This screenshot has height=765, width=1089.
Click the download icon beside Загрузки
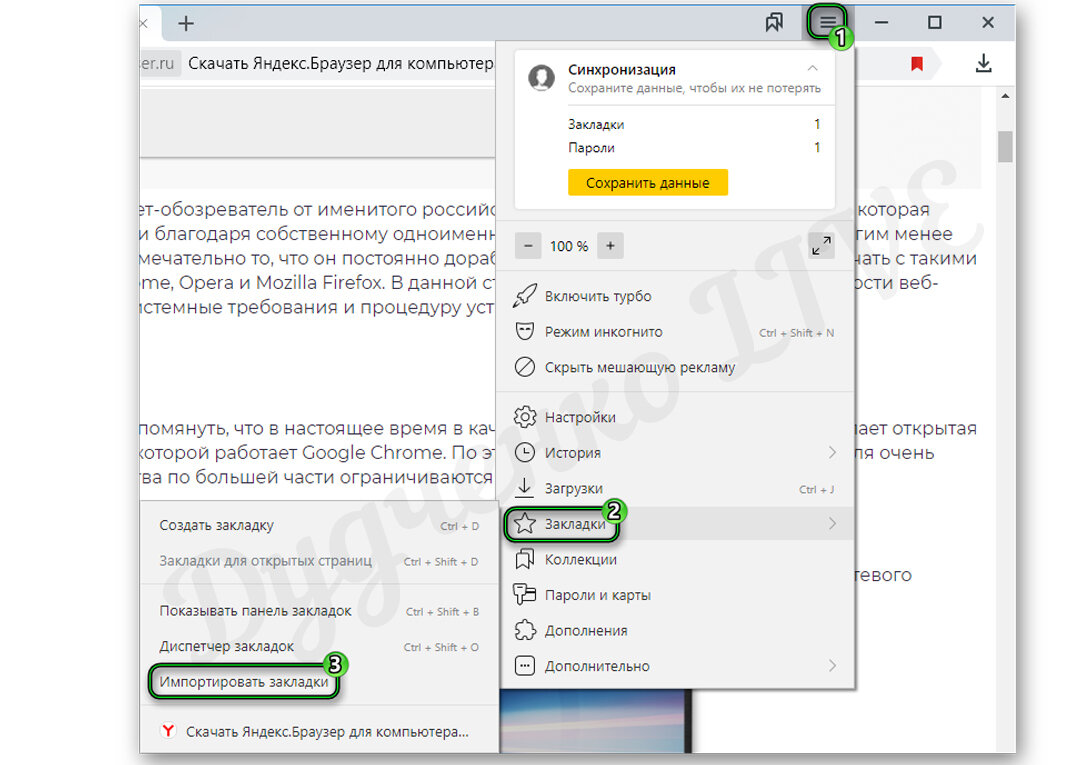click(x=524, y=488)
